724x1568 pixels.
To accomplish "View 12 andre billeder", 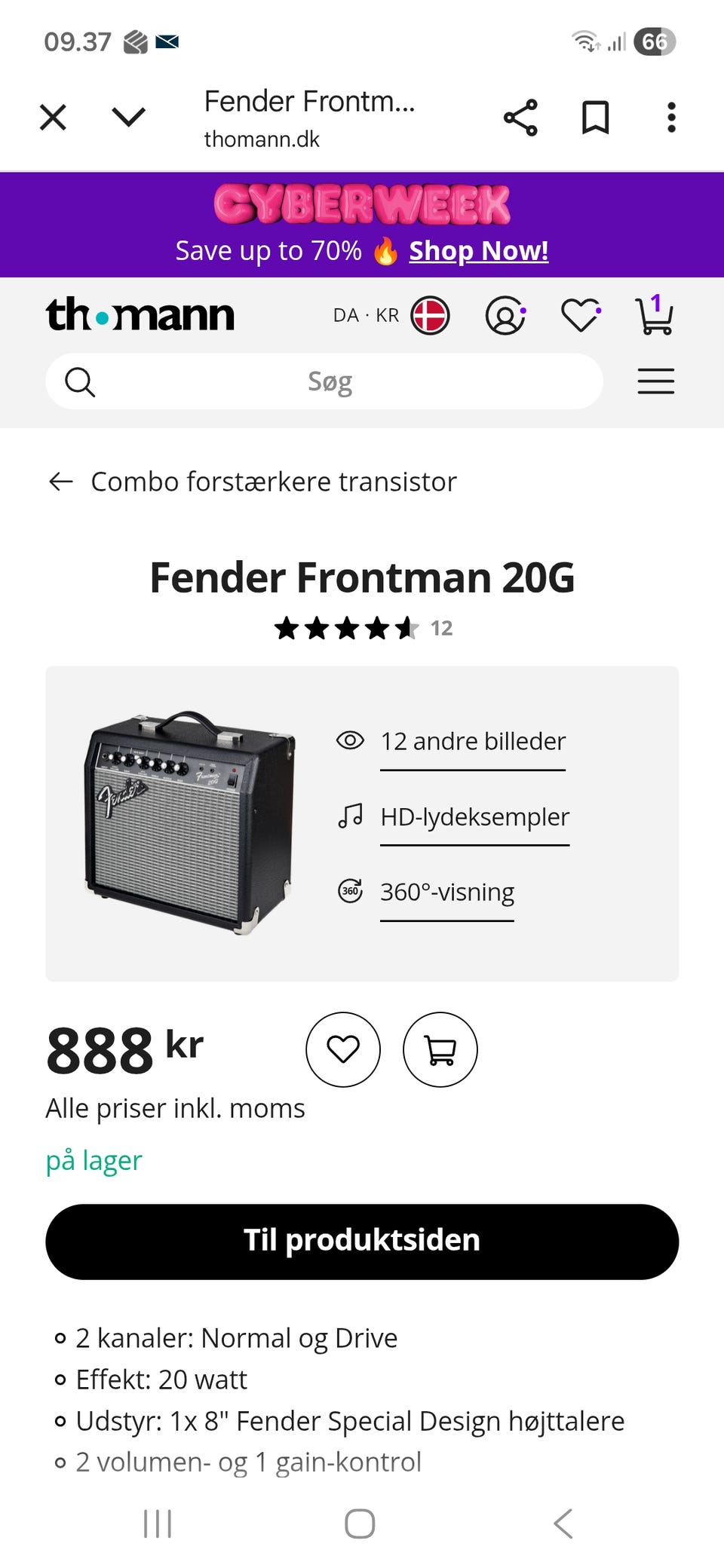I will pos(472,742).
